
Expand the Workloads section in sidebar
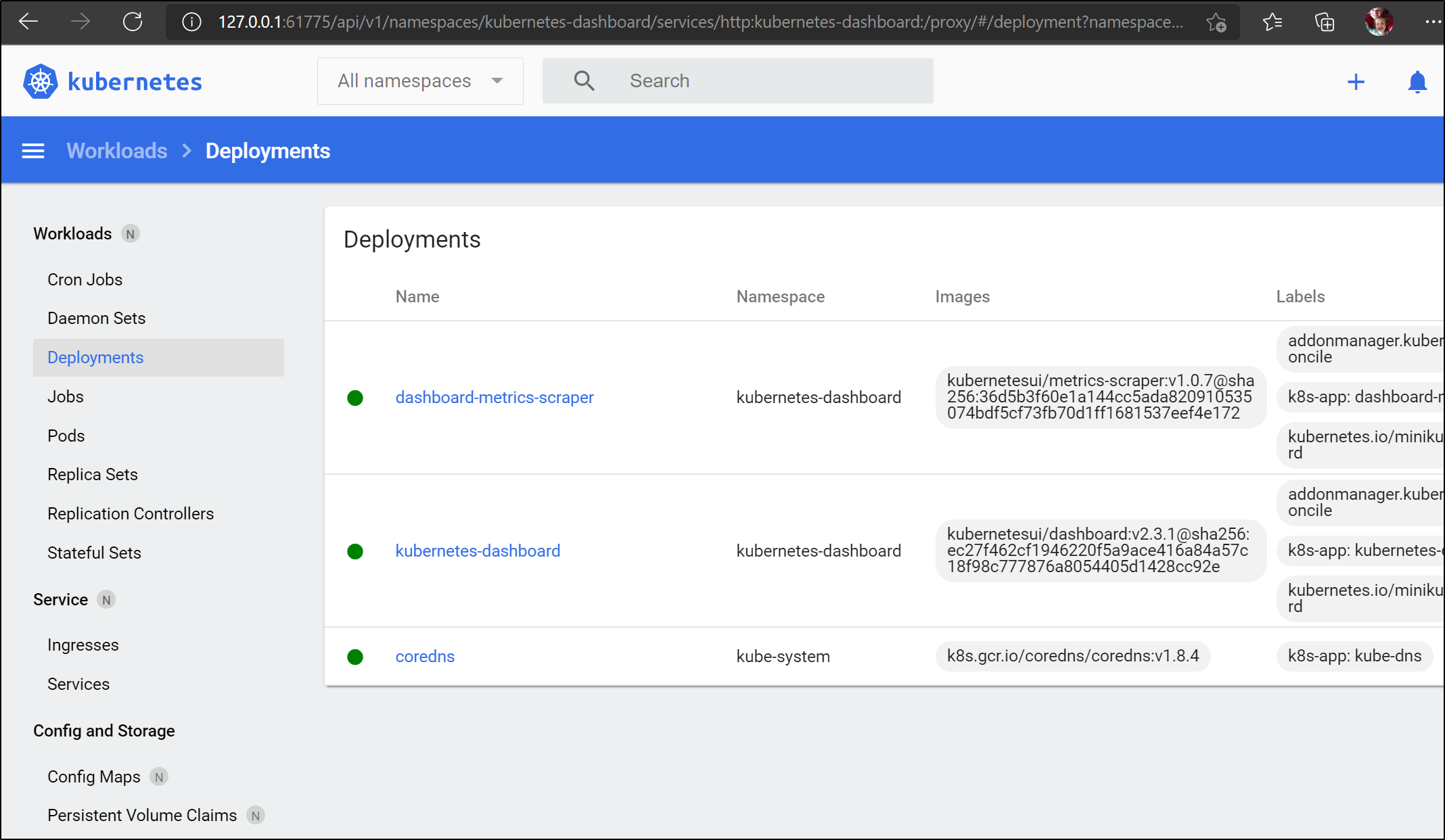[72, 234]
